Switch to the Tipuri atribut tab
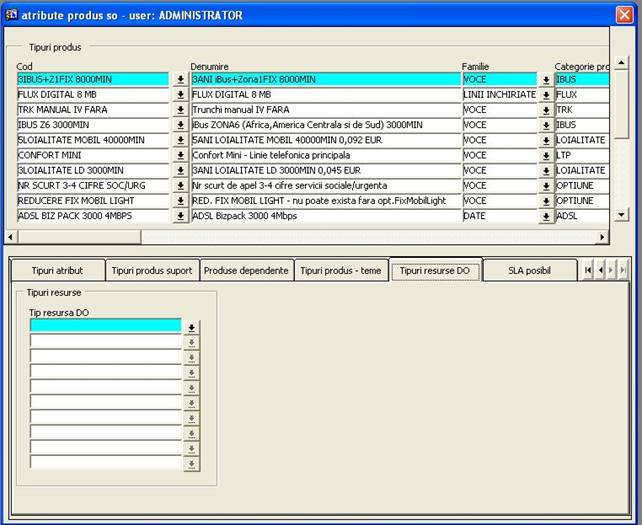 point(57,271)
